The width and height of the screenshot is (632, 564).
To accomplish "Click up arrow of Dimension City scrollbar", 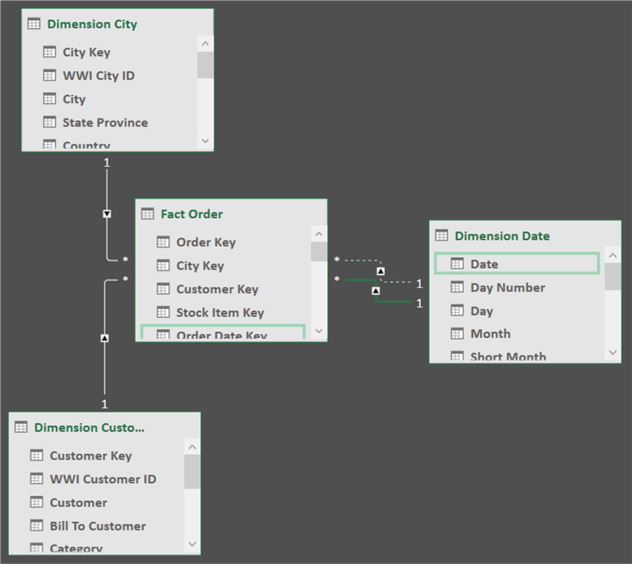I will click(205, 44).
